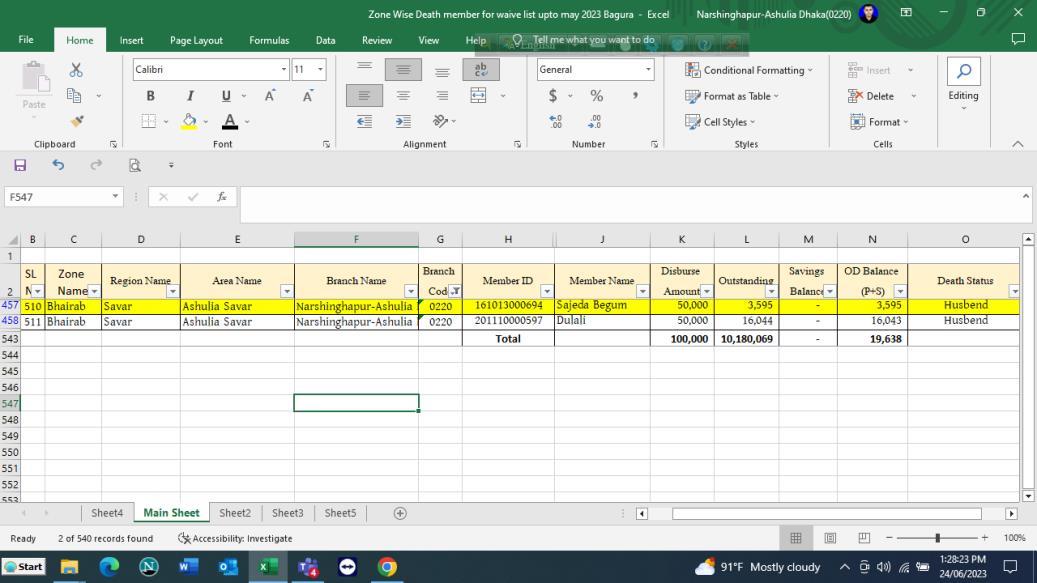Open the Find & Select Editing icon
The width and height of the screenshot is (1037, 583).
click(964, 71)
